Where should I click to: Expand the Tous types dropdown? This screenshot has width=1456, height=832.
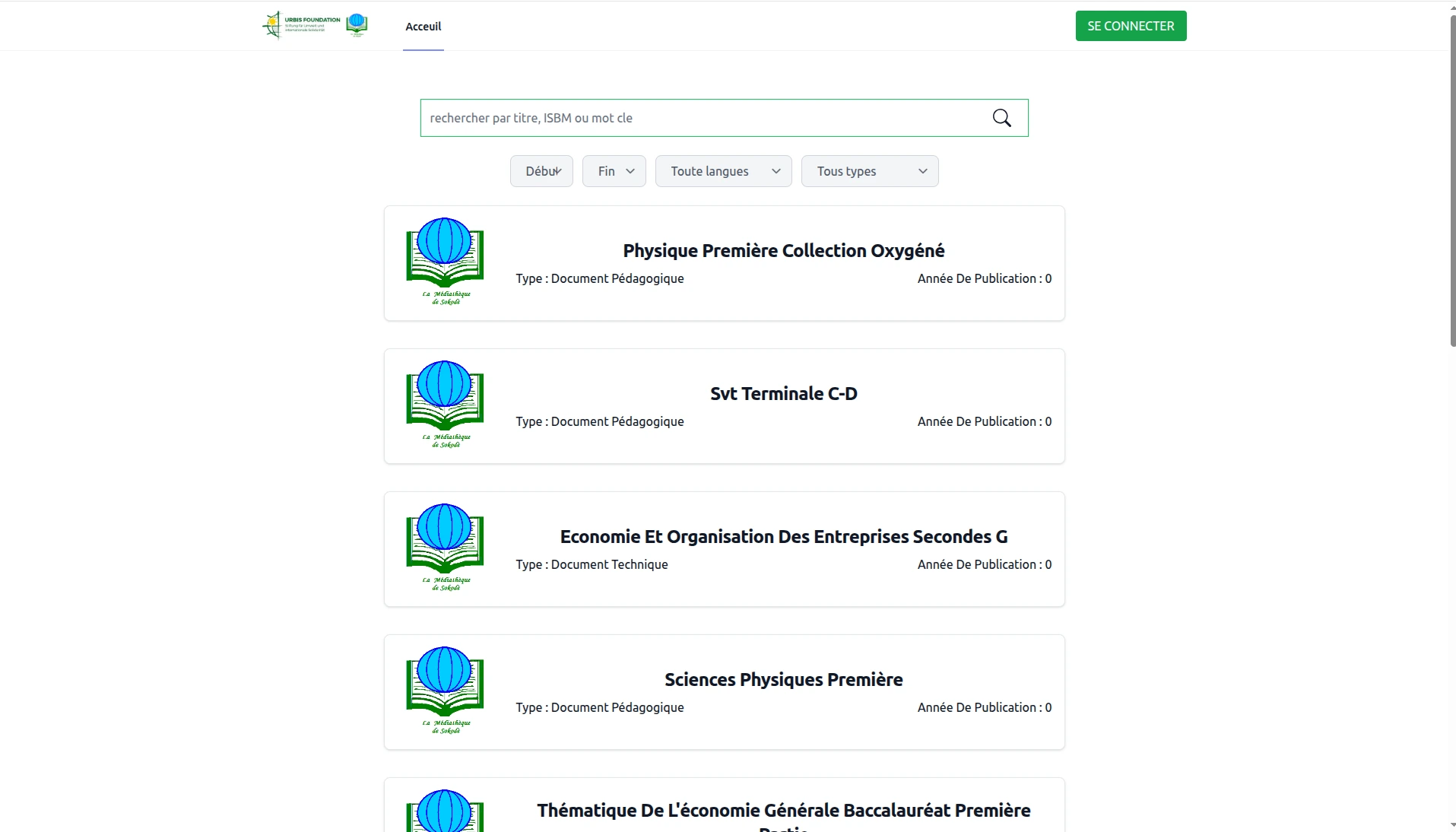click(870, 171)
